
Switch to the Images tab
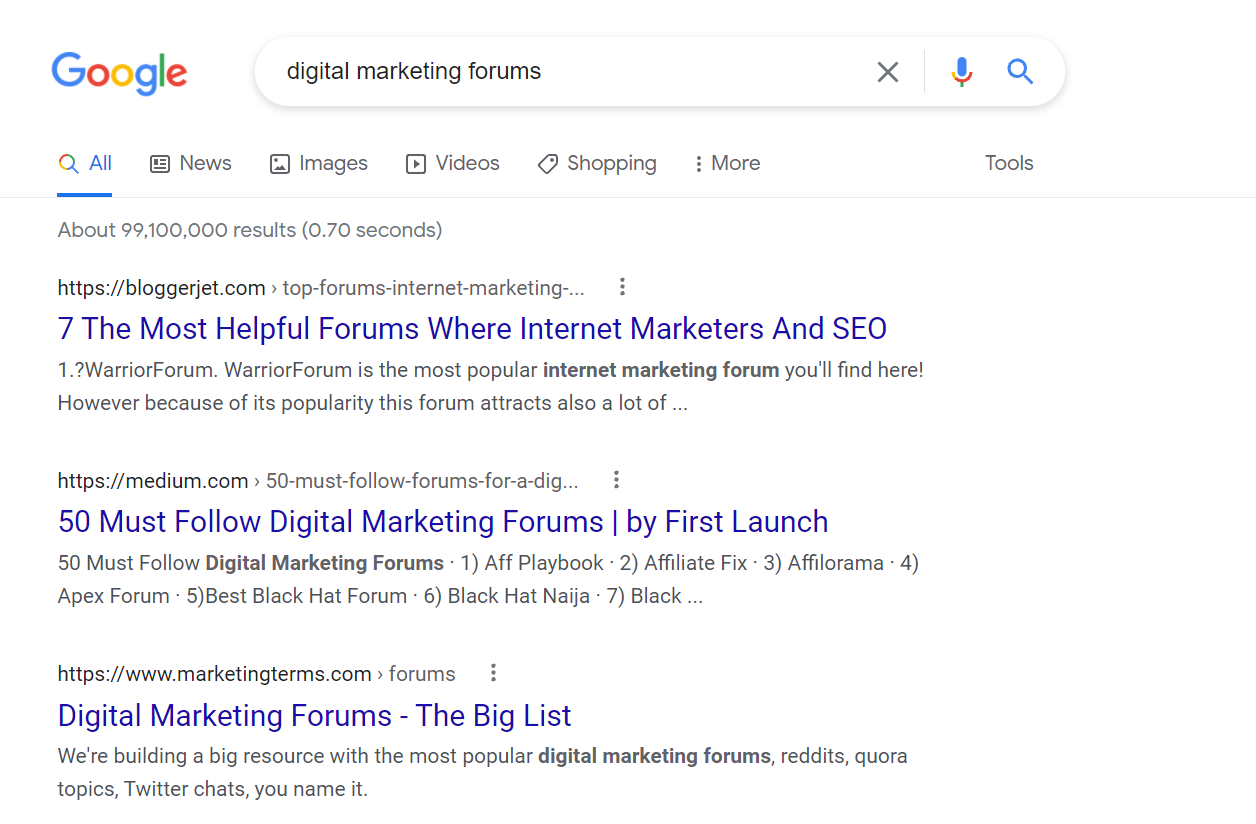(319, 164)
